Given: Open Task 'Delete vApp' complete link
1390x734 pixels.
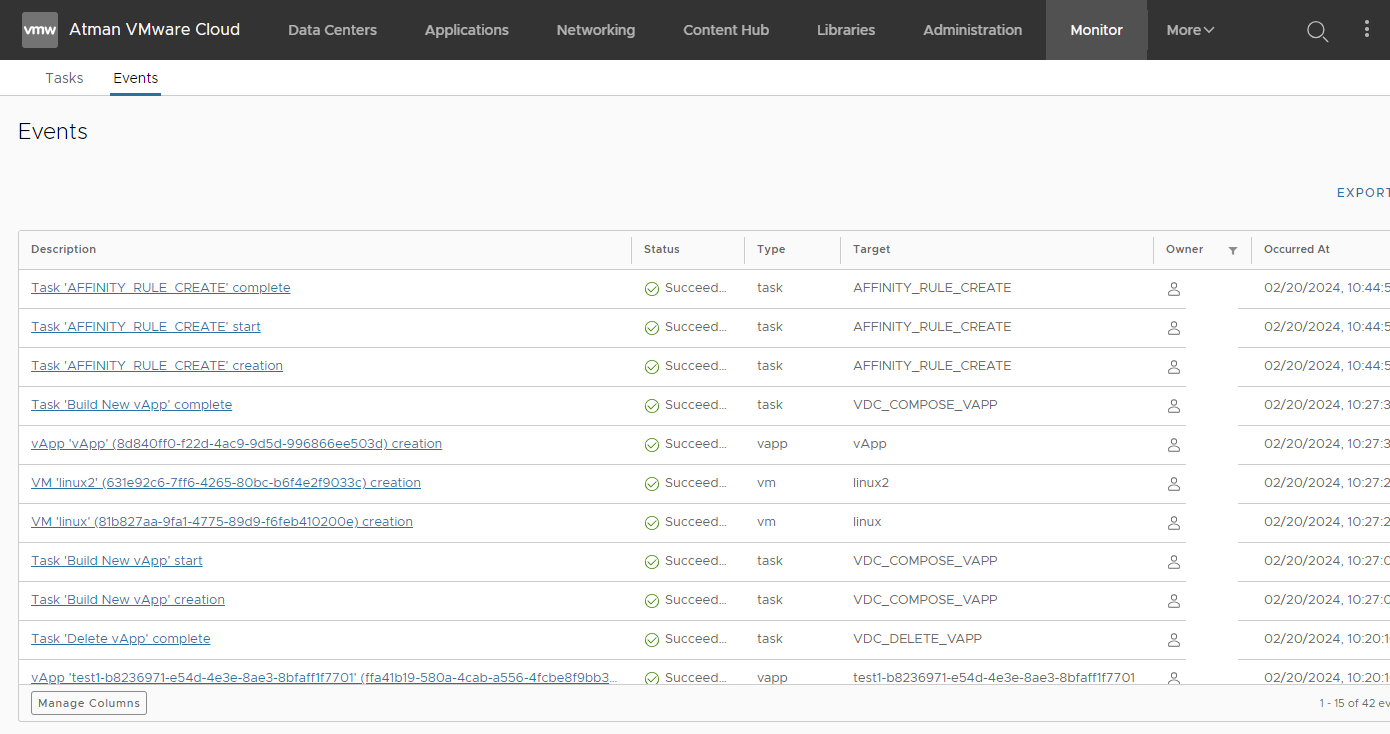Looking at the screenshot, I should coord(120,639).
